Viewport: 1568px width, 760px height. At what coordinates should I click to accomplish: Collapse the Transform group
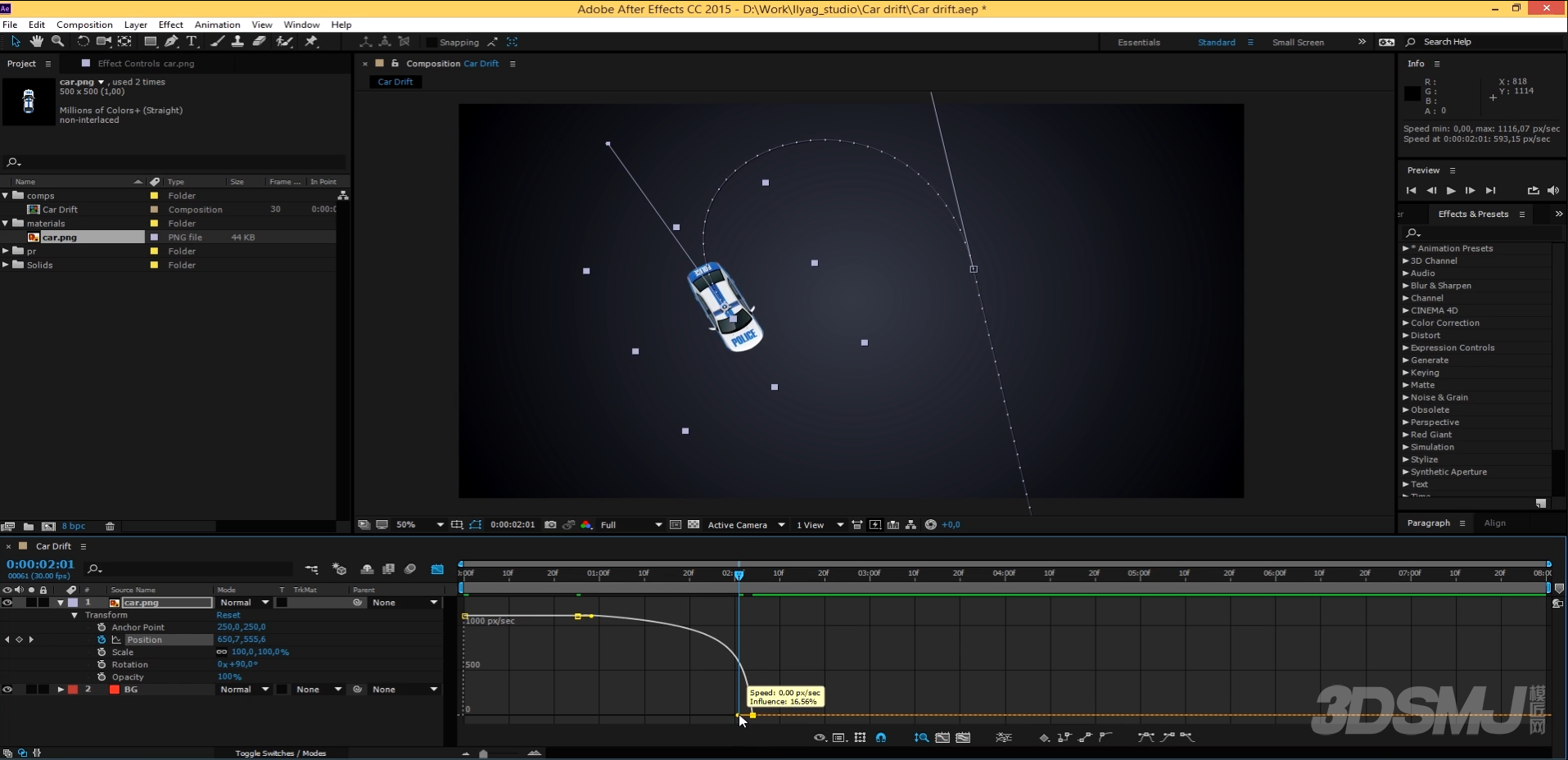point(75,615)
